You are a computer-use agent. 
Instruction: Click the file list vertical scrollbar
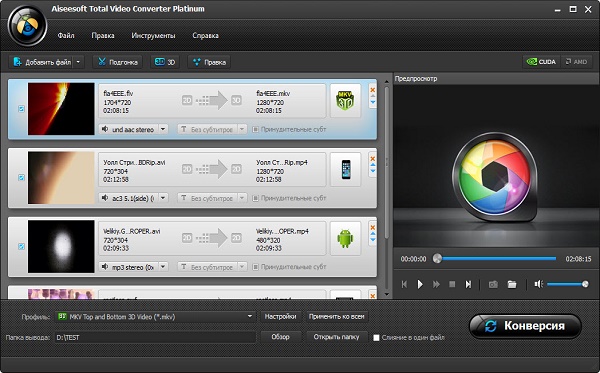tap(386, 163)
